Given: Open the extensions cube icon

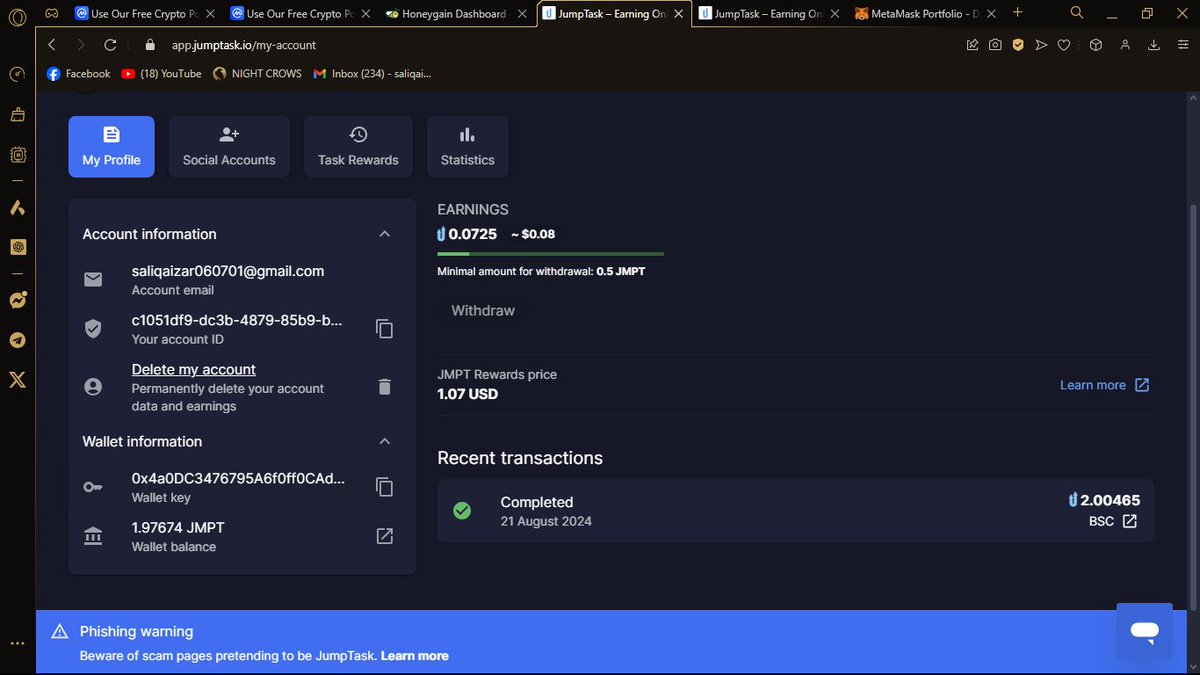Looking at the screenshot, I should [x=1095, y=45].
